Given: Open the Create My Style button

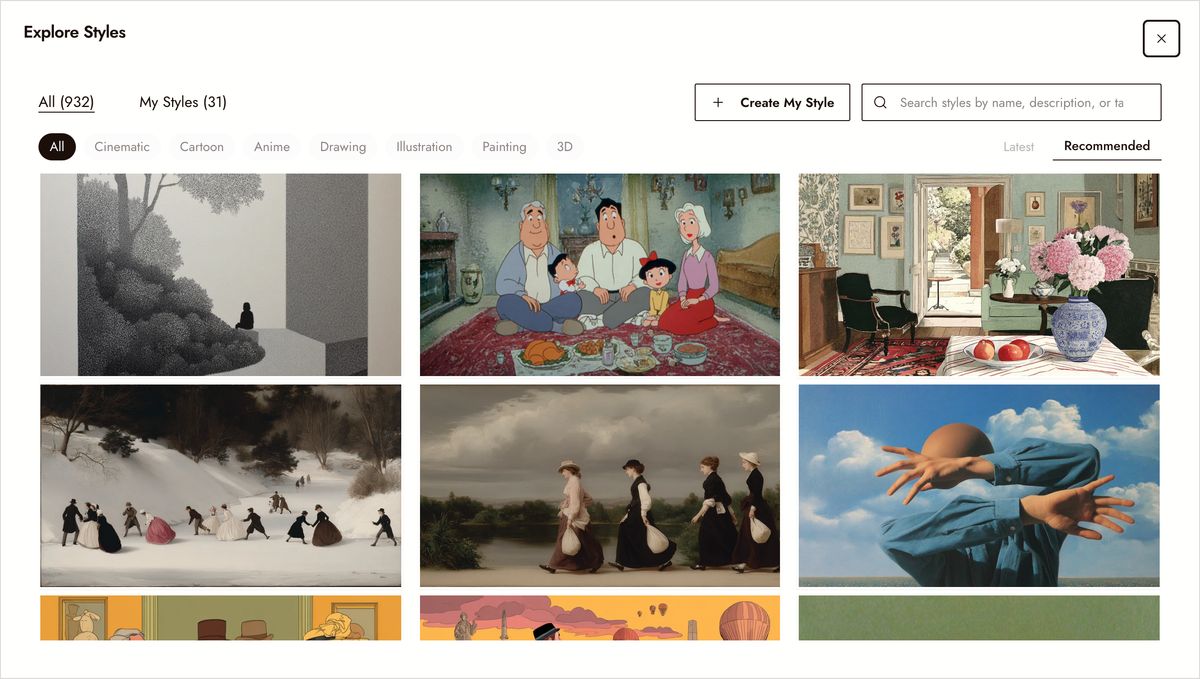Looking at the screenshot, I should coord(772,102).
